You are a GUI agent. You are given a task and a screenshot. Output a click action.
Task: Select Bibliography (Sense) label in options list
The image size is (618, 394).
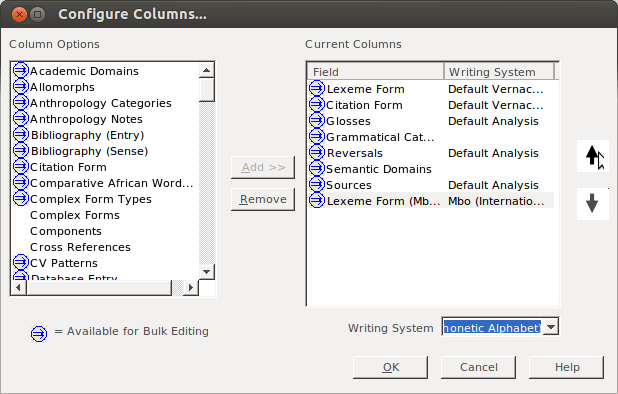point(89,151)
